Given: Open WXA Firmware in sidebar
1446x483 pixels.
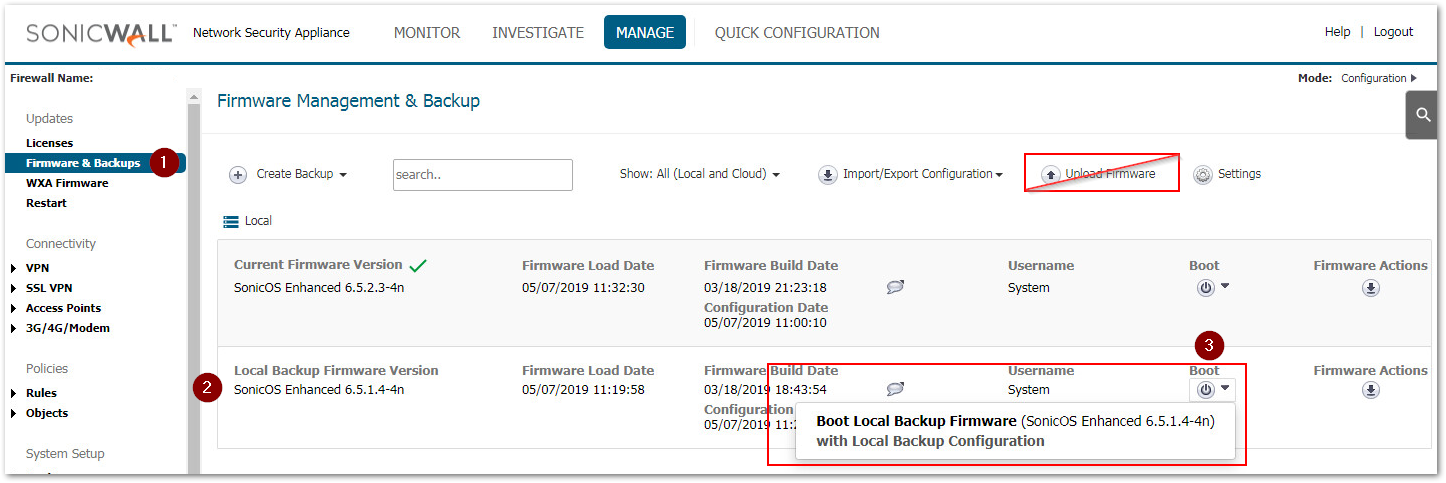Looking at the screenshot, I should [67, 183].
